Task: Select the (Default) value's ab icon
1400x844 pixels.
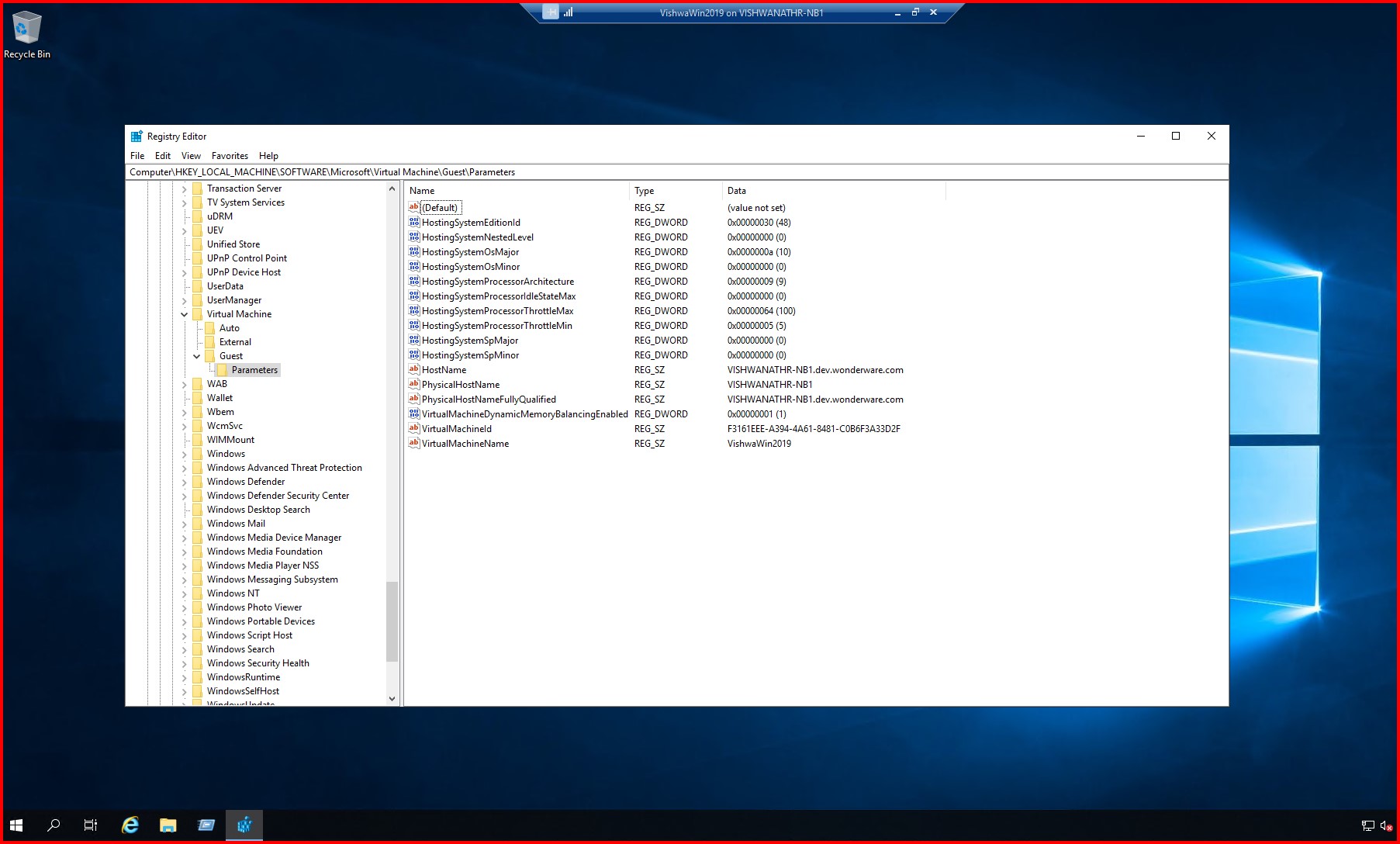Action: [x=414, y=207]
